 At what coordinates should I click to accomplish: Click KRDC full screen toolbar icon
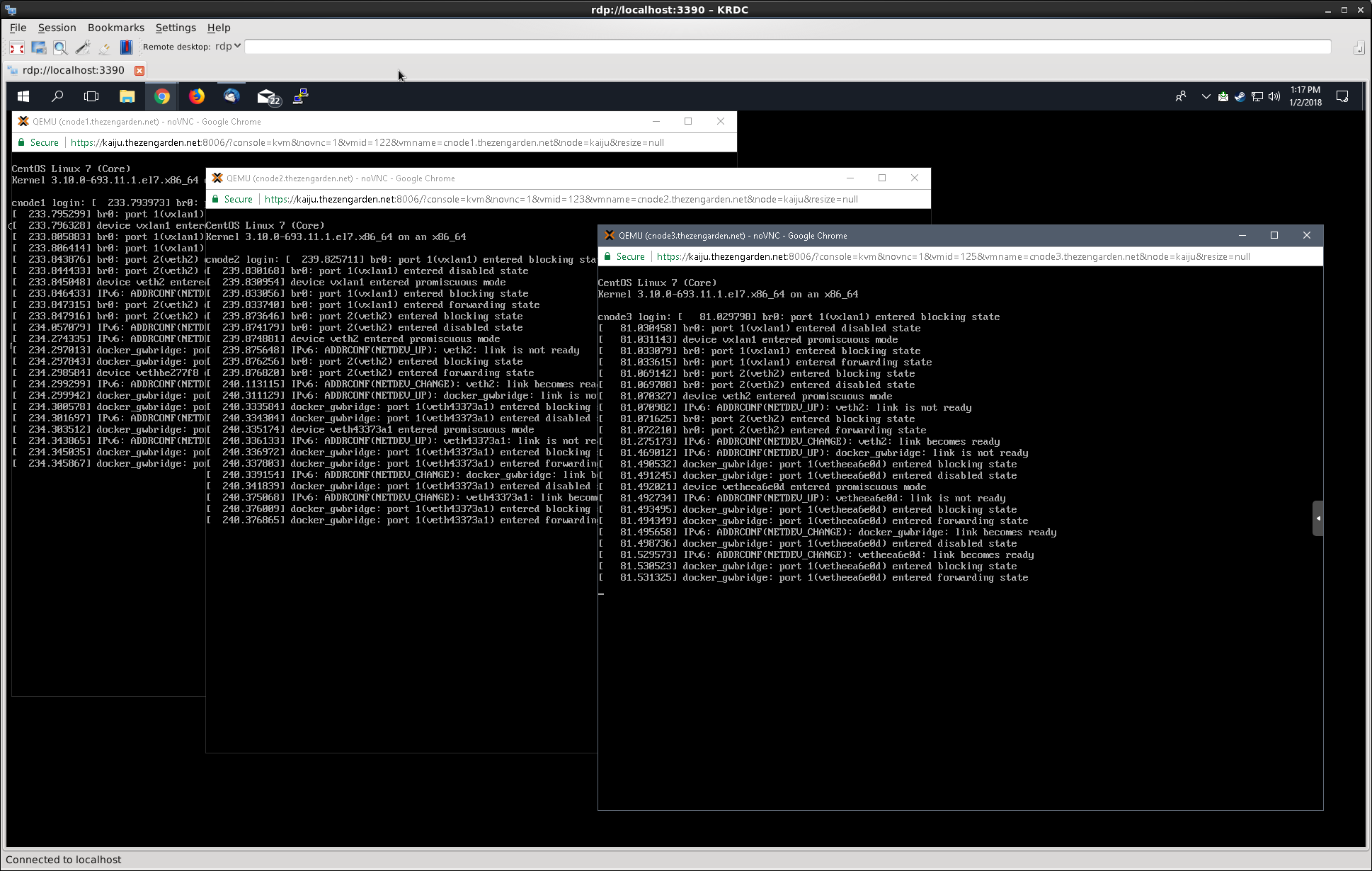coord(17,47)
